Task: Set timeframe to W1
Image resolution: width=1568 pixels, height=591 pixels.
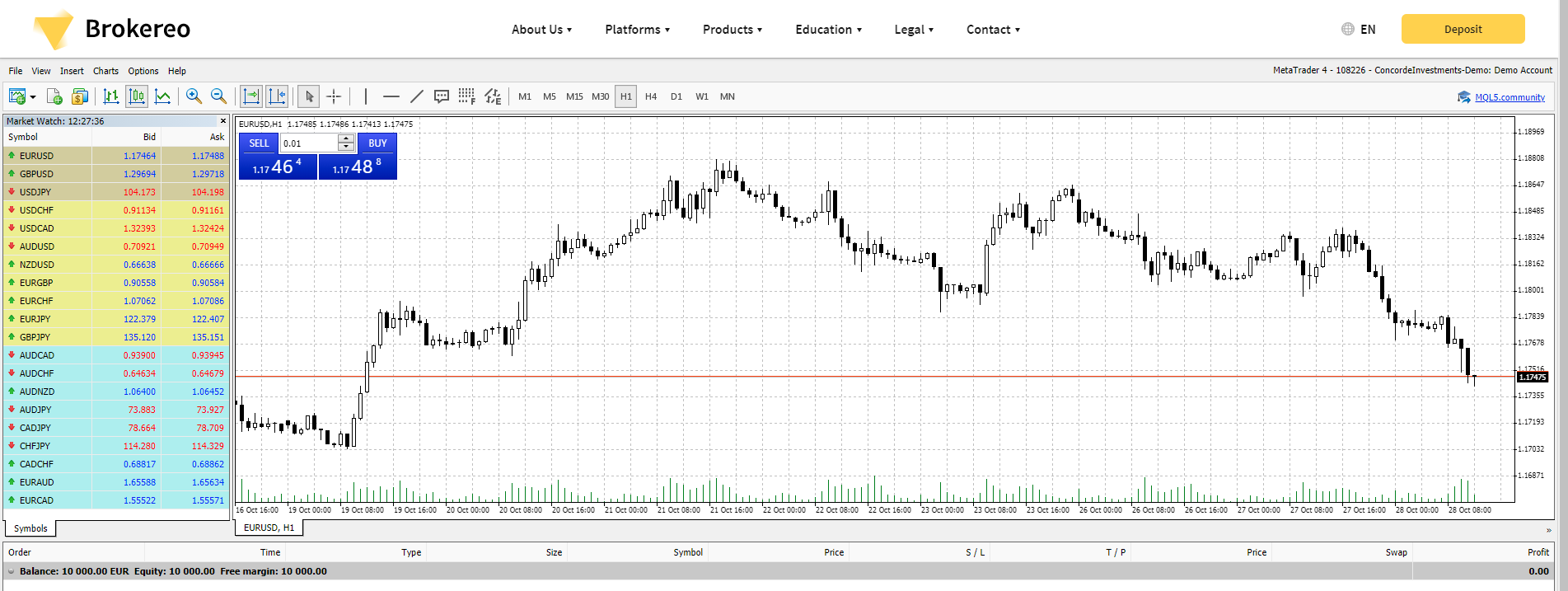Action: coord(702,96)
